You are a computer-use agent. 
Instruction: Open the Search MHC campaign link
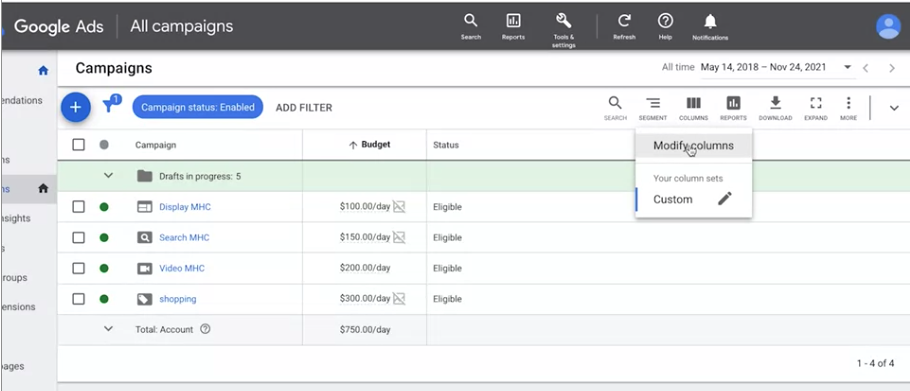coord(184,237)
